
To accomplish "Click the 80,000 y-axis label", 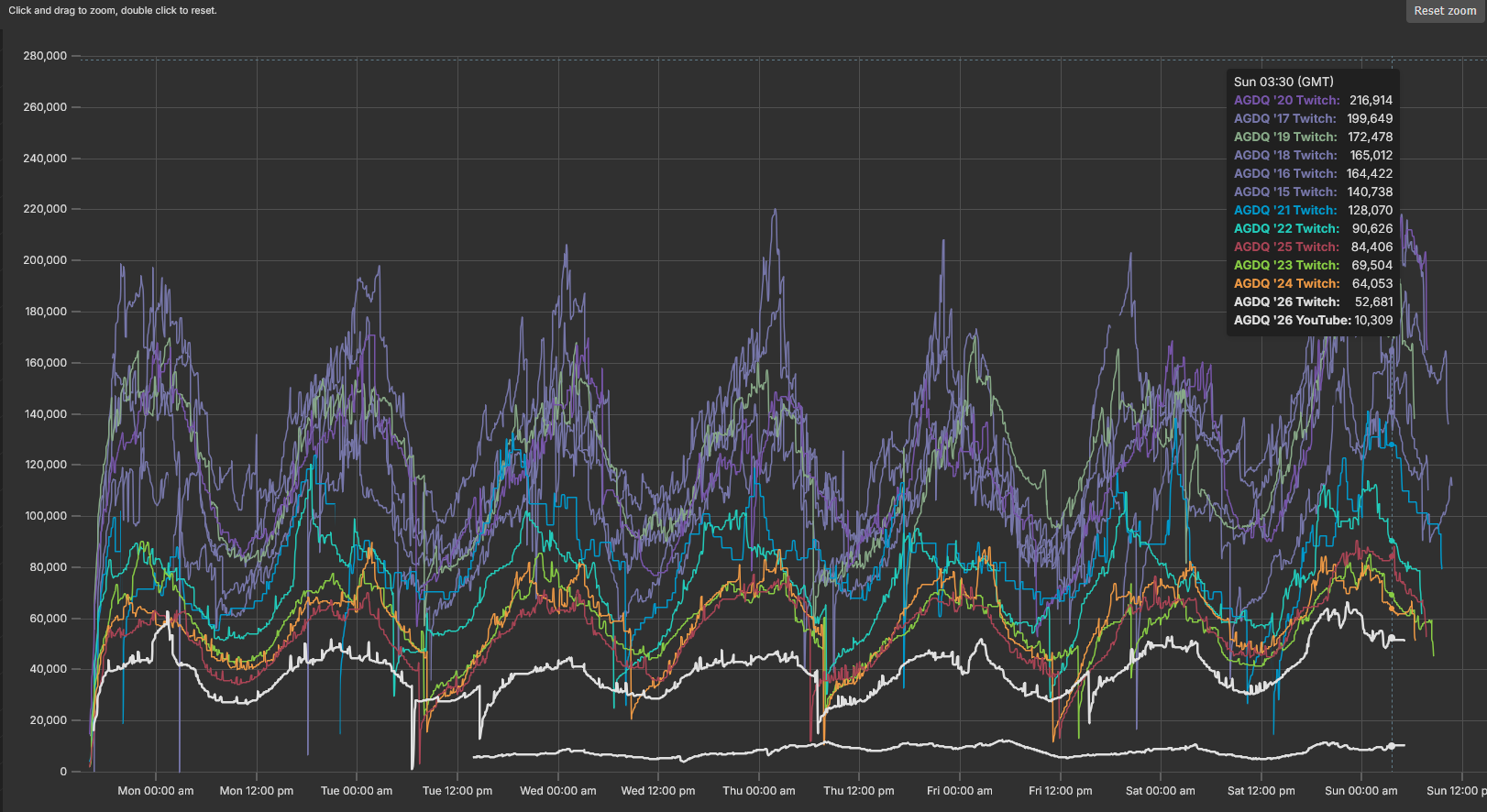I will 49,567.
